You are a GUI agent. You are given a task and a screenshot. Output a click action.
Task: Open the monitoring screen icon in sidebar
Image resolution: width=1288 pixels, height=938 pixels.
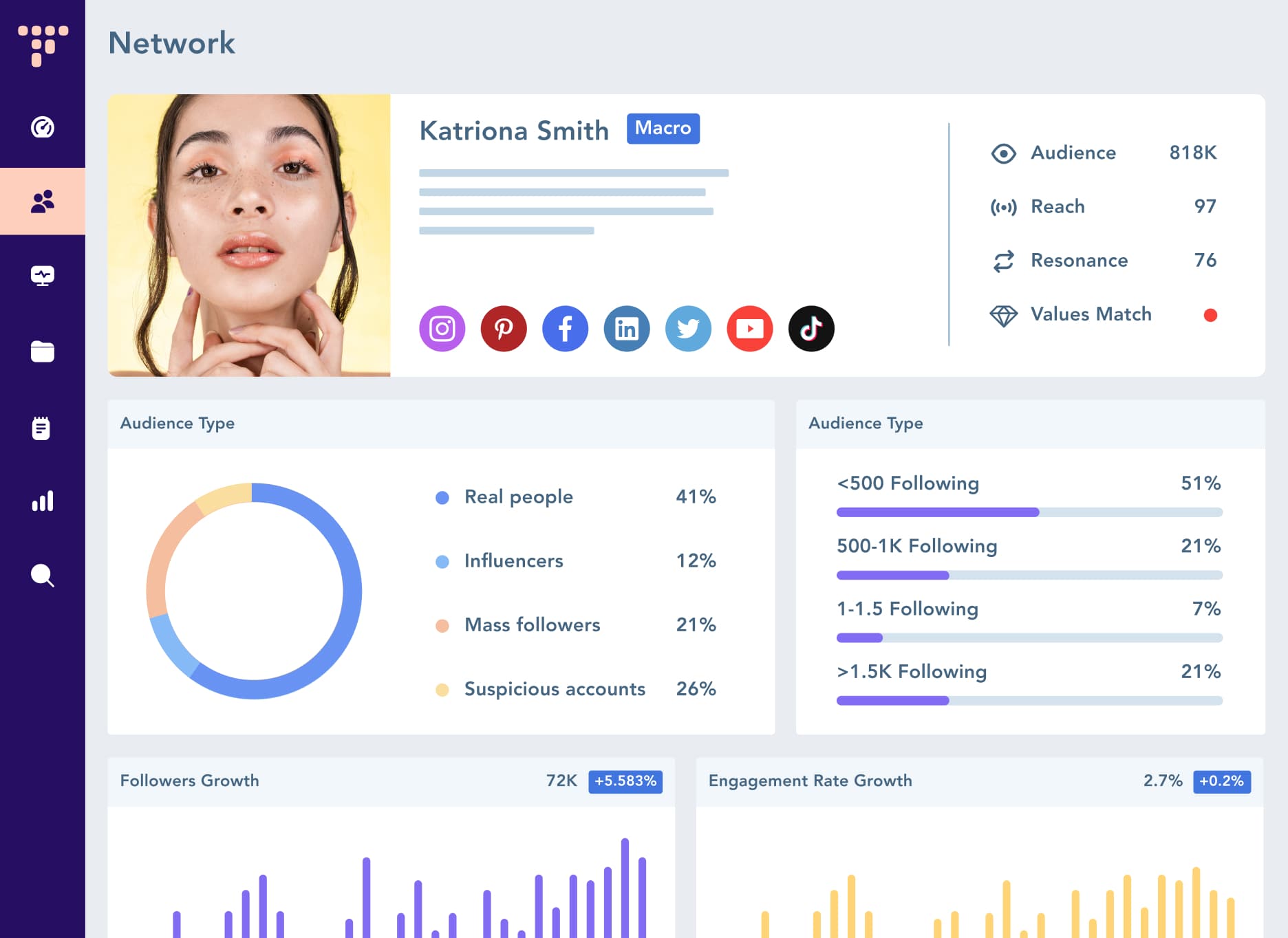click(43, 276)
